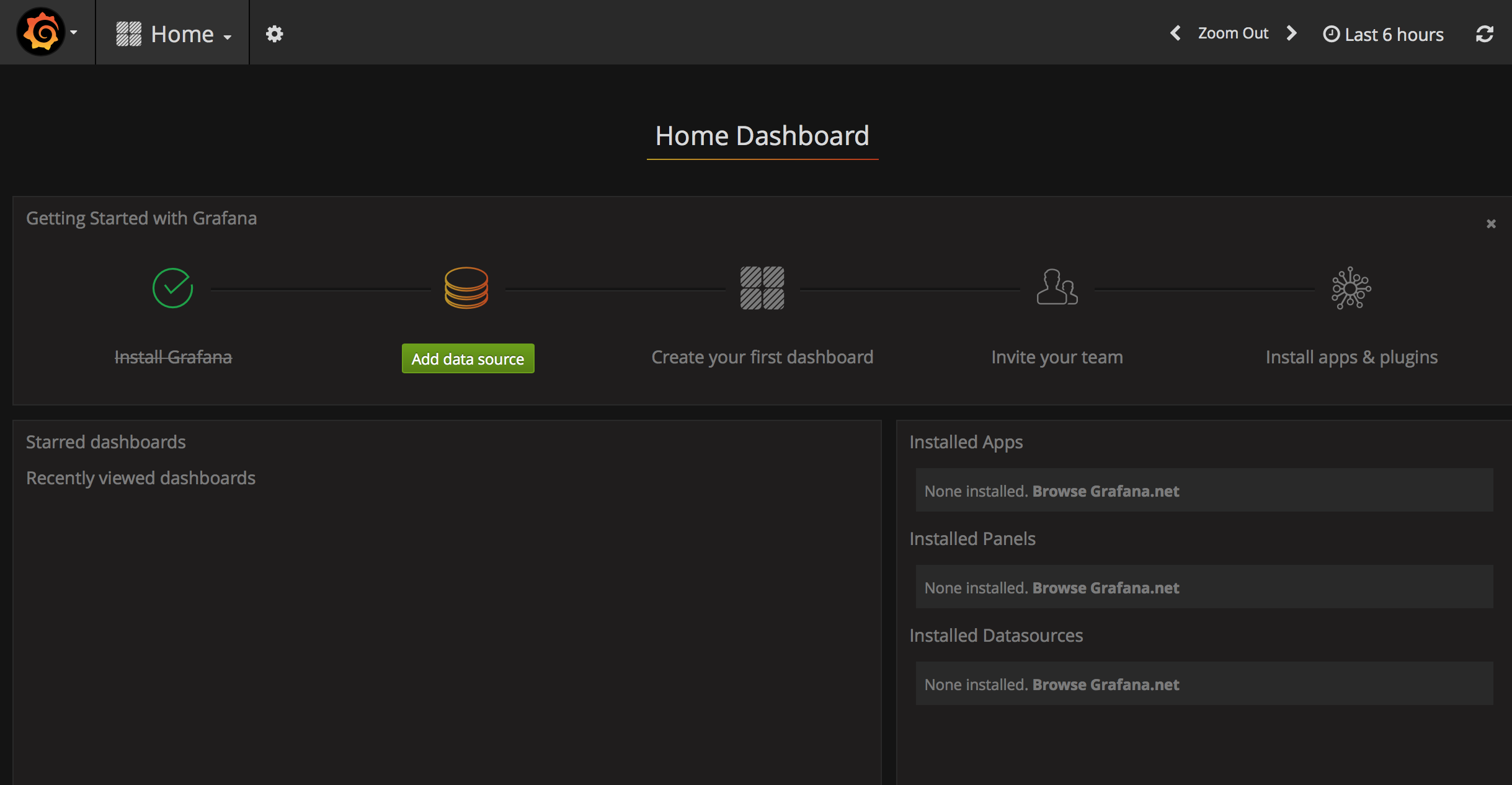
Task: Click Installed Datasources heading
Action: (996, 636)
